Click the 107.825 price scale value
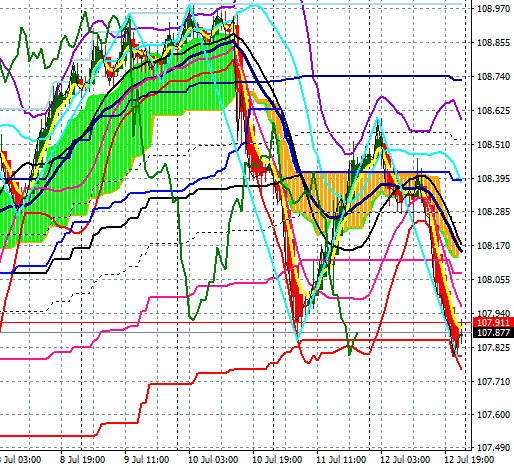The width and height of the screenshot is (514, 470). click(x=494, y=348)
